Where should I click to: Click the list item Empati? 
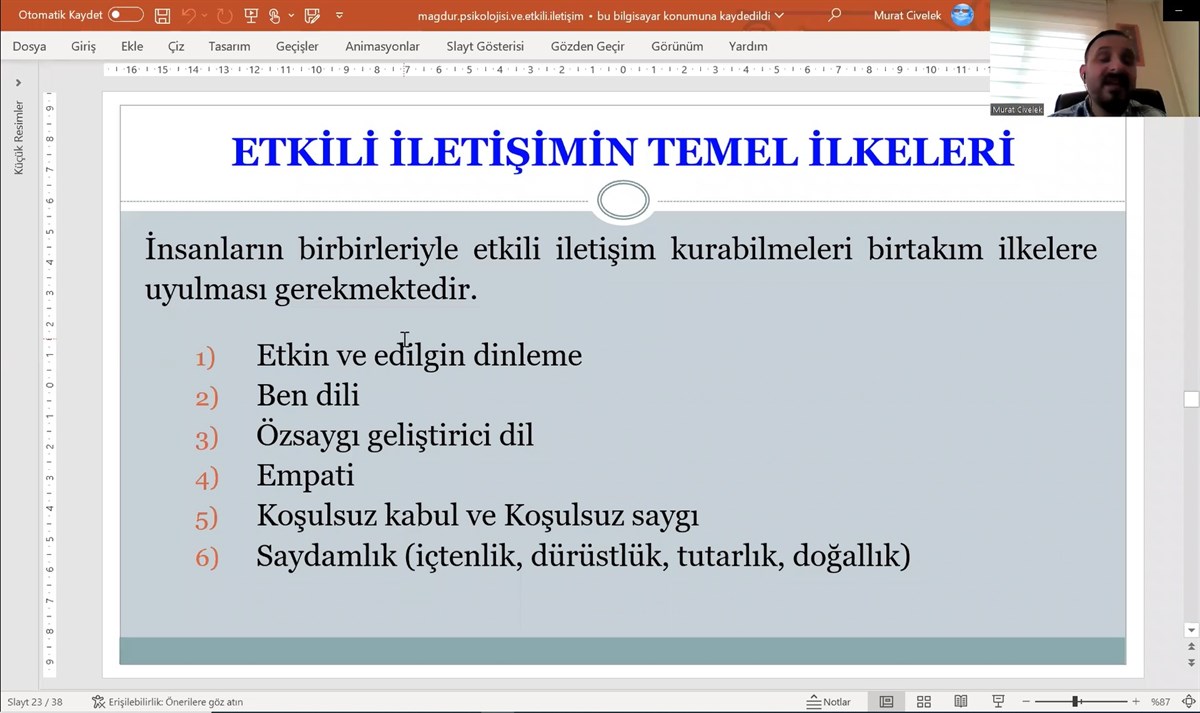(x=305, y=476)
